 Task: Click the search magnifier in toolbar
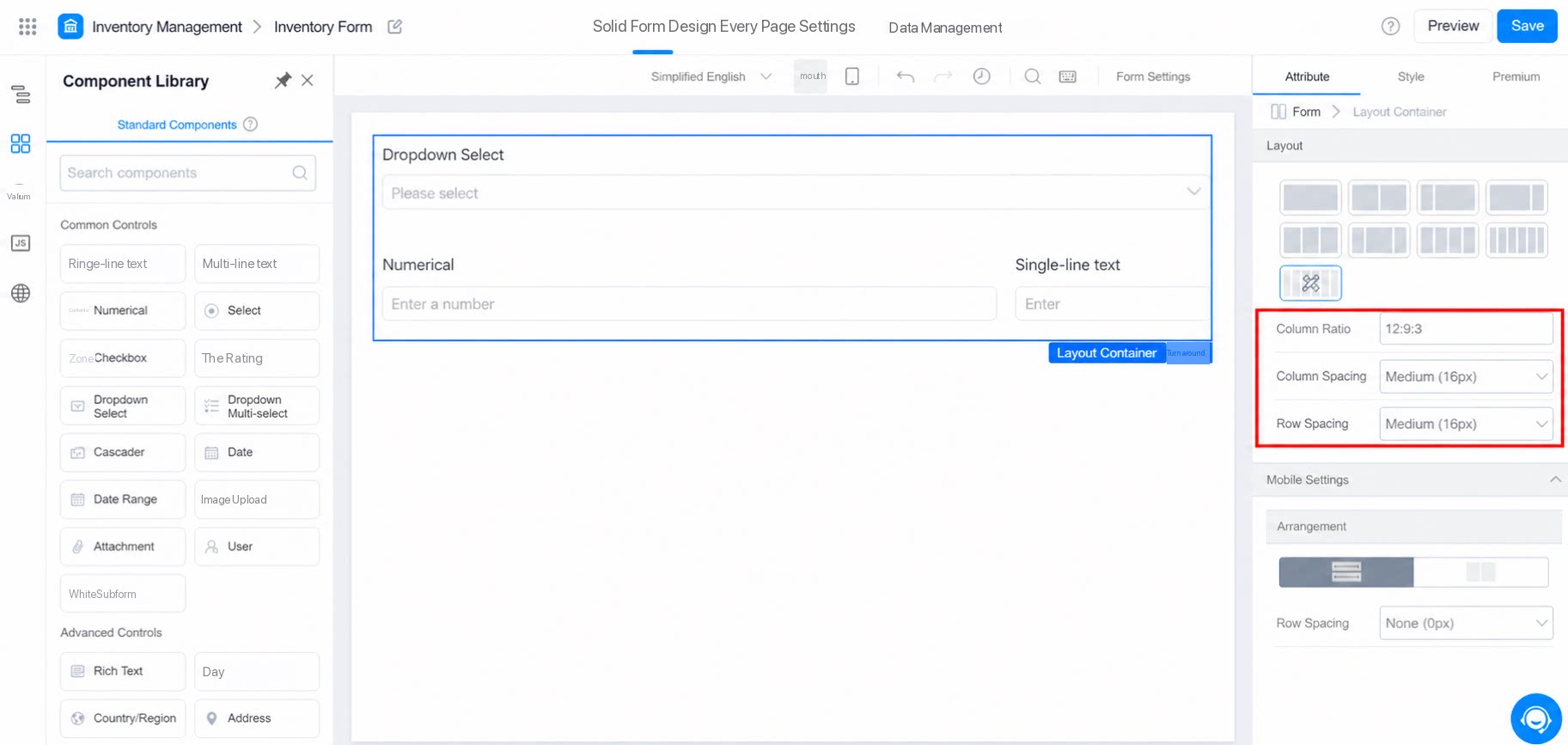coord(1032,76)
